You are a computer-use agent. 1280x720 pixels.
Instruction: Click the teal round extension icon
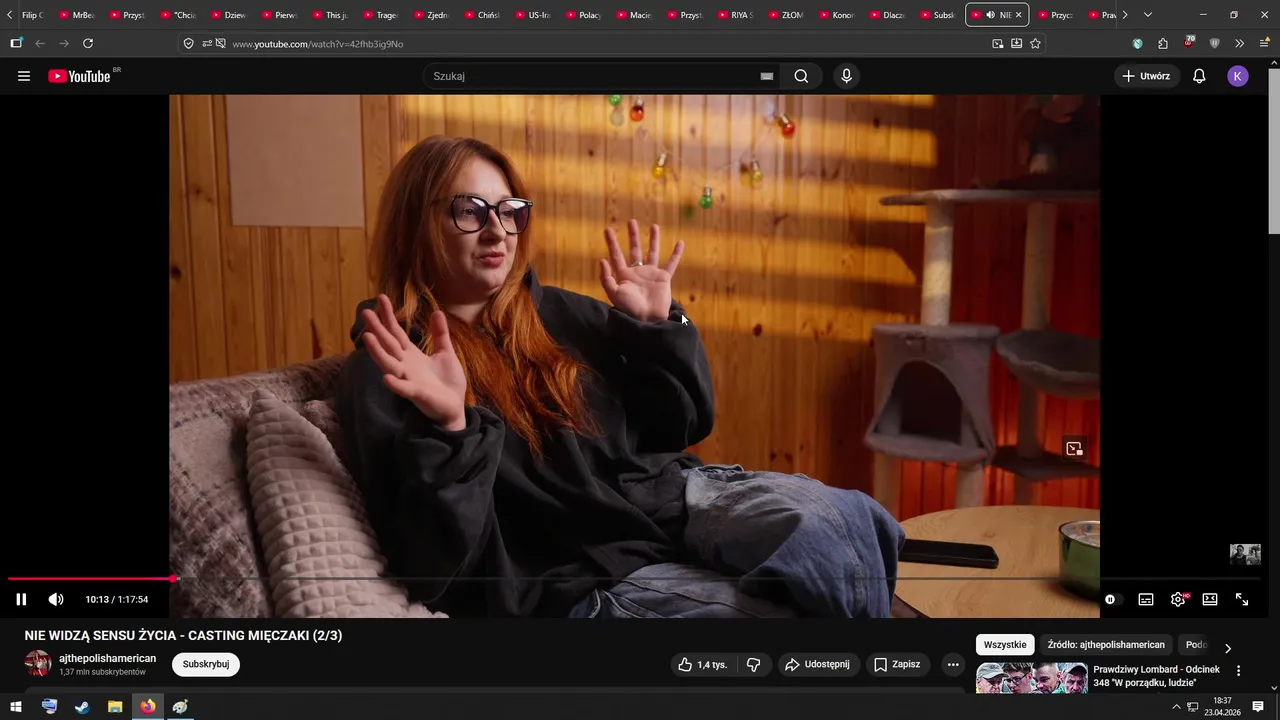(1137, 43)
